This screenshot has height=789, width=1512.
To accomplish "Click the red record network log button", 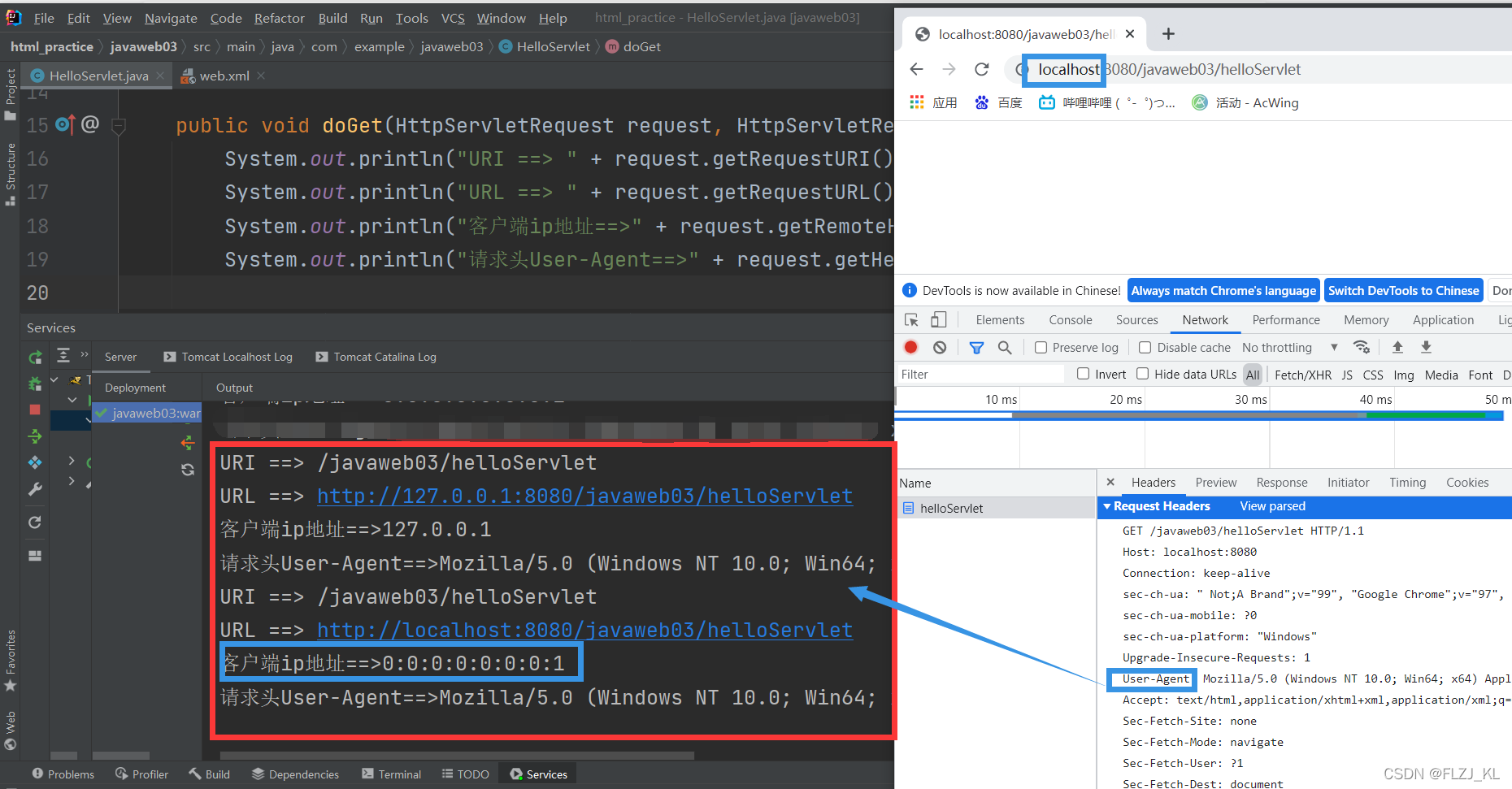I will pos(911,347).
